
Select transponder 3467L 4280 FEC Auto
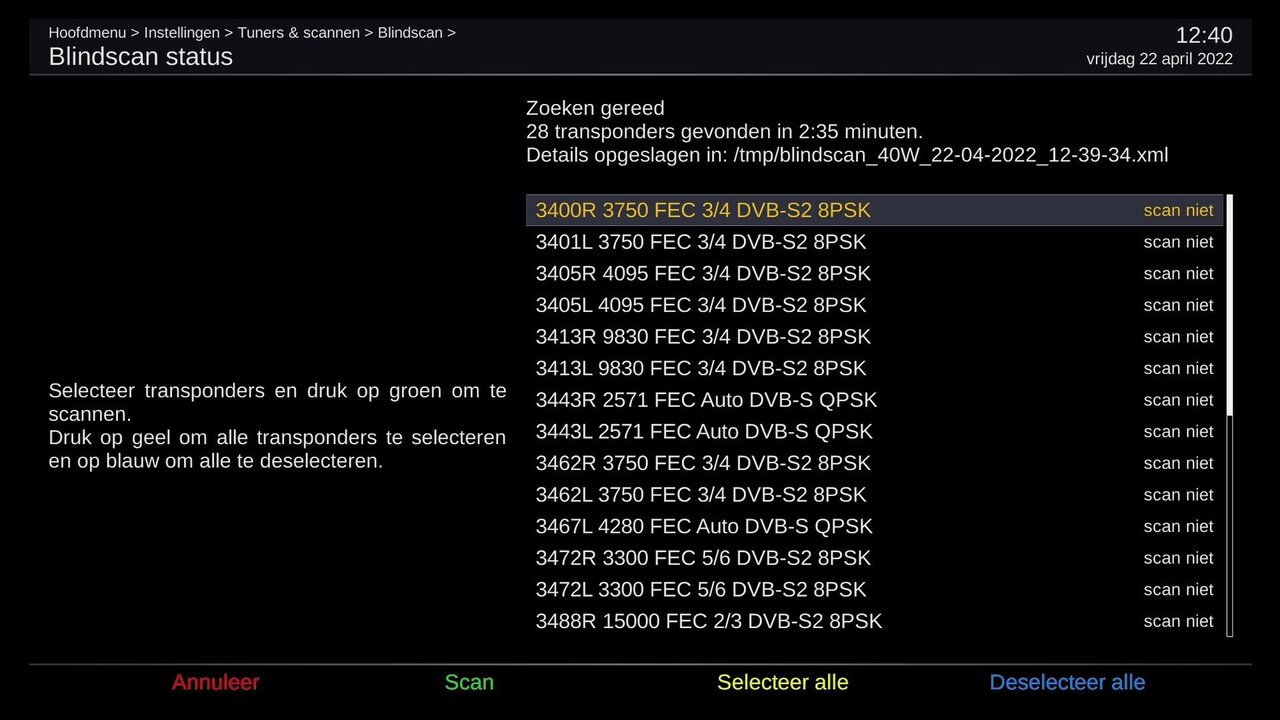click(704, 527)
